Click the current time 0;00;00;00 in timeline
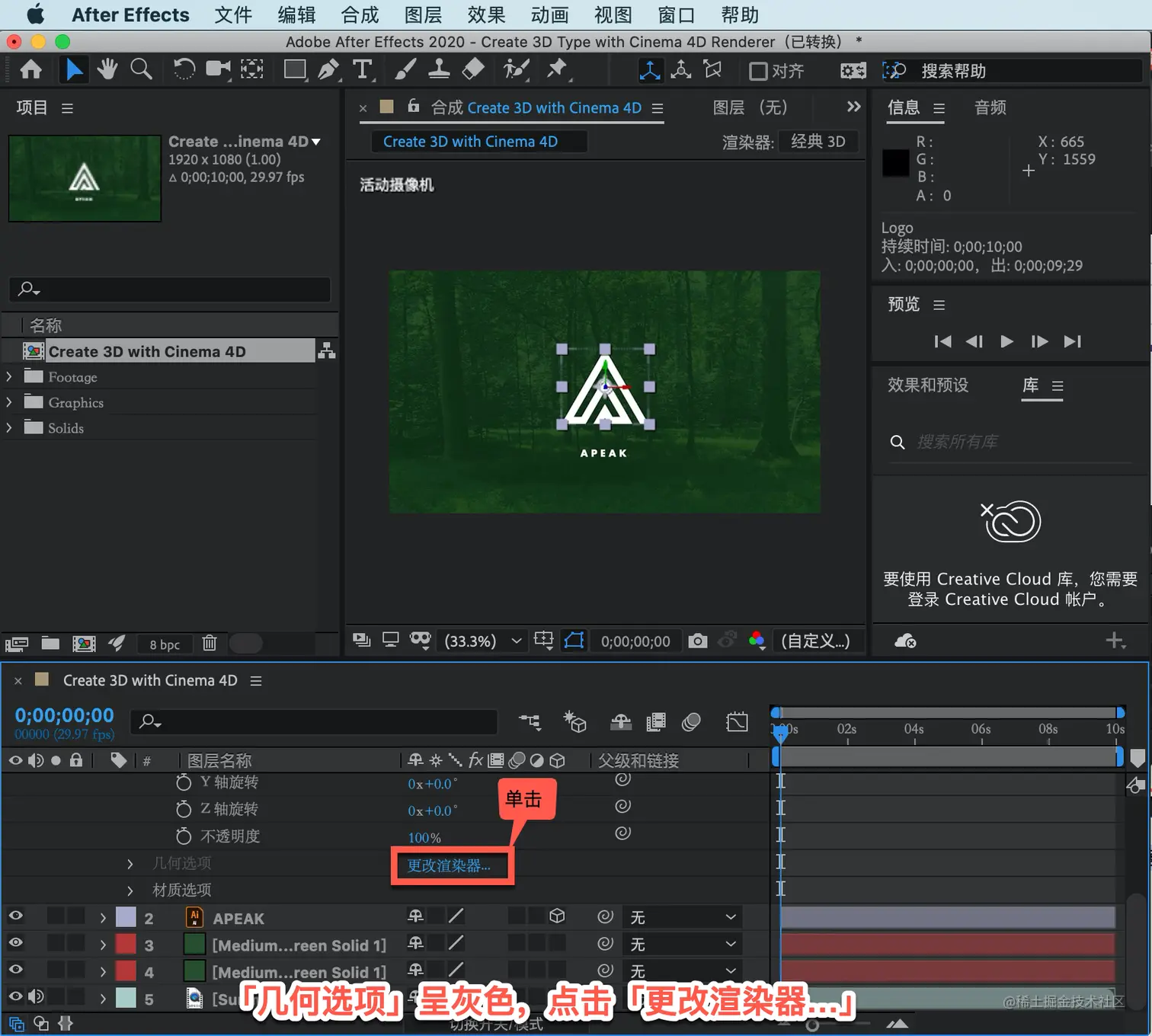1152x1036 pixels. click(65, 715)
